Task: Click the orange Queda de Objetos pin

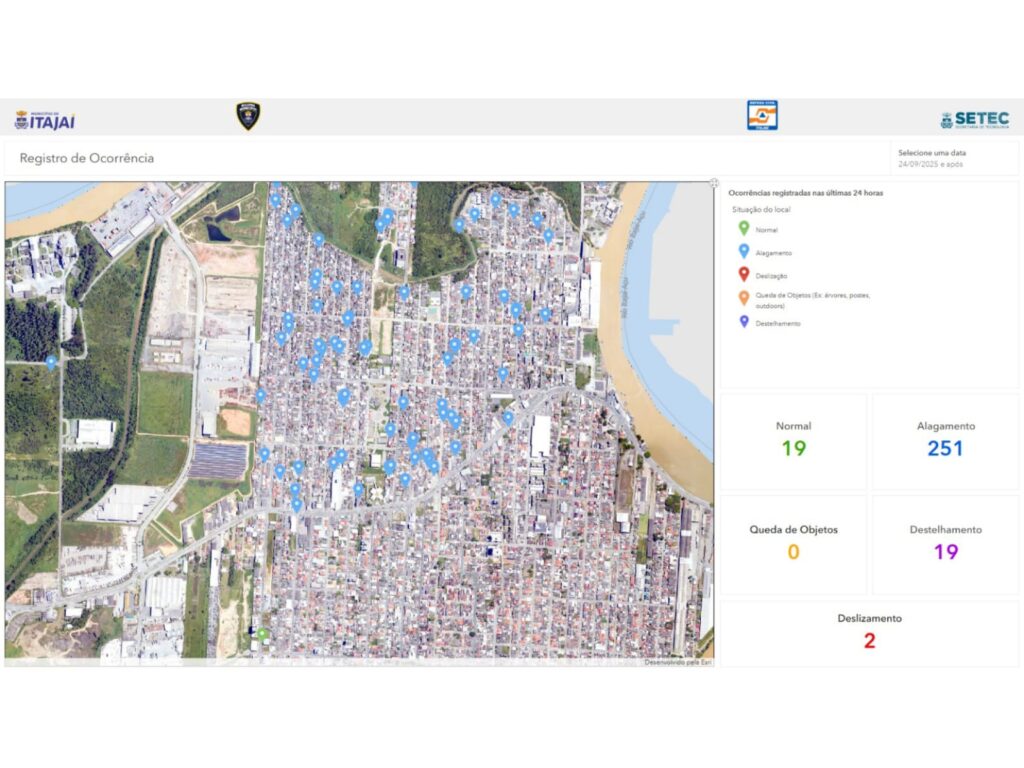Action: click(742, 298)
